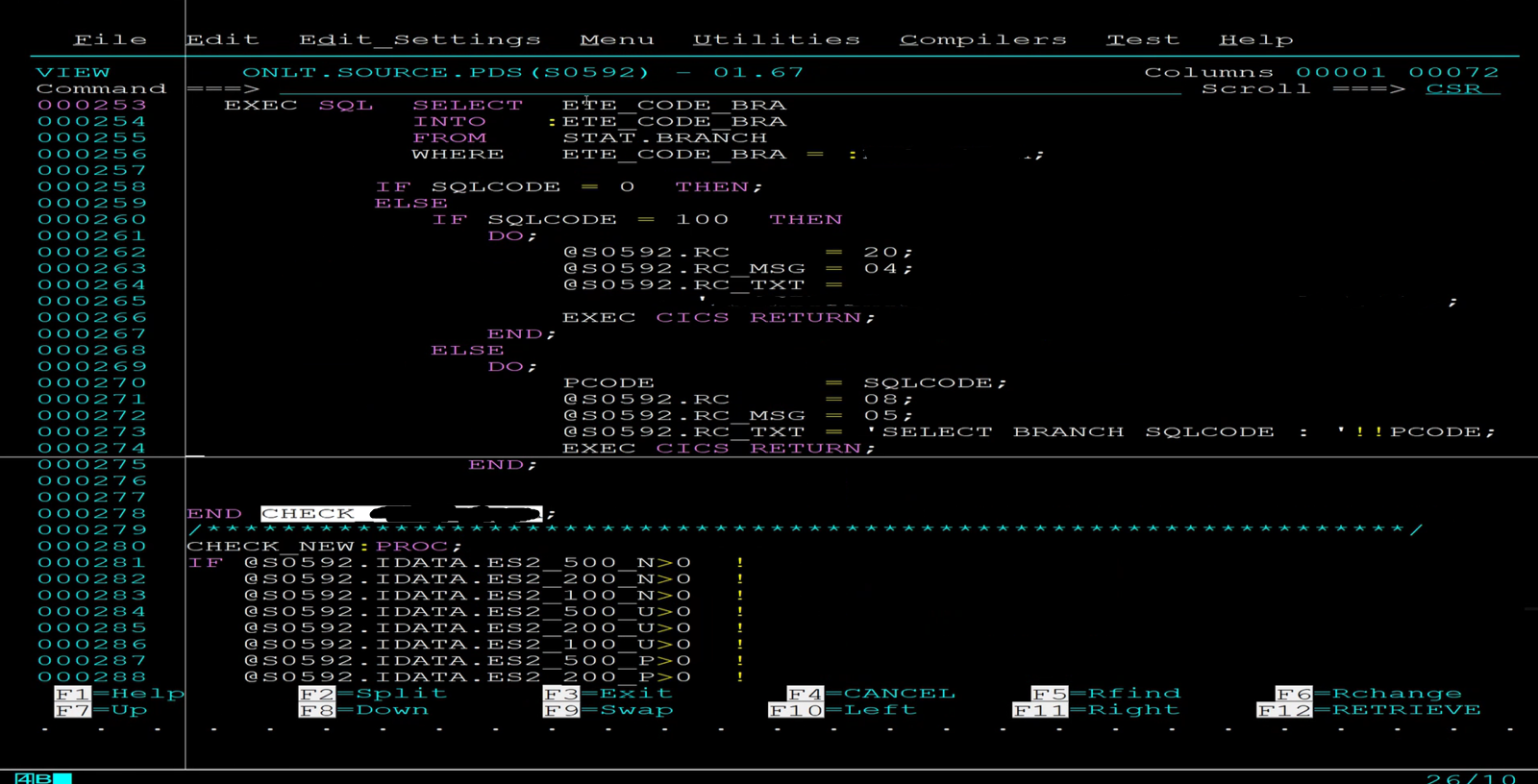This screenshot has width=1538, height=784.
Task: Click the 'IF SQLCODE = 0 THEN;' statement
Action: [568, 186]
